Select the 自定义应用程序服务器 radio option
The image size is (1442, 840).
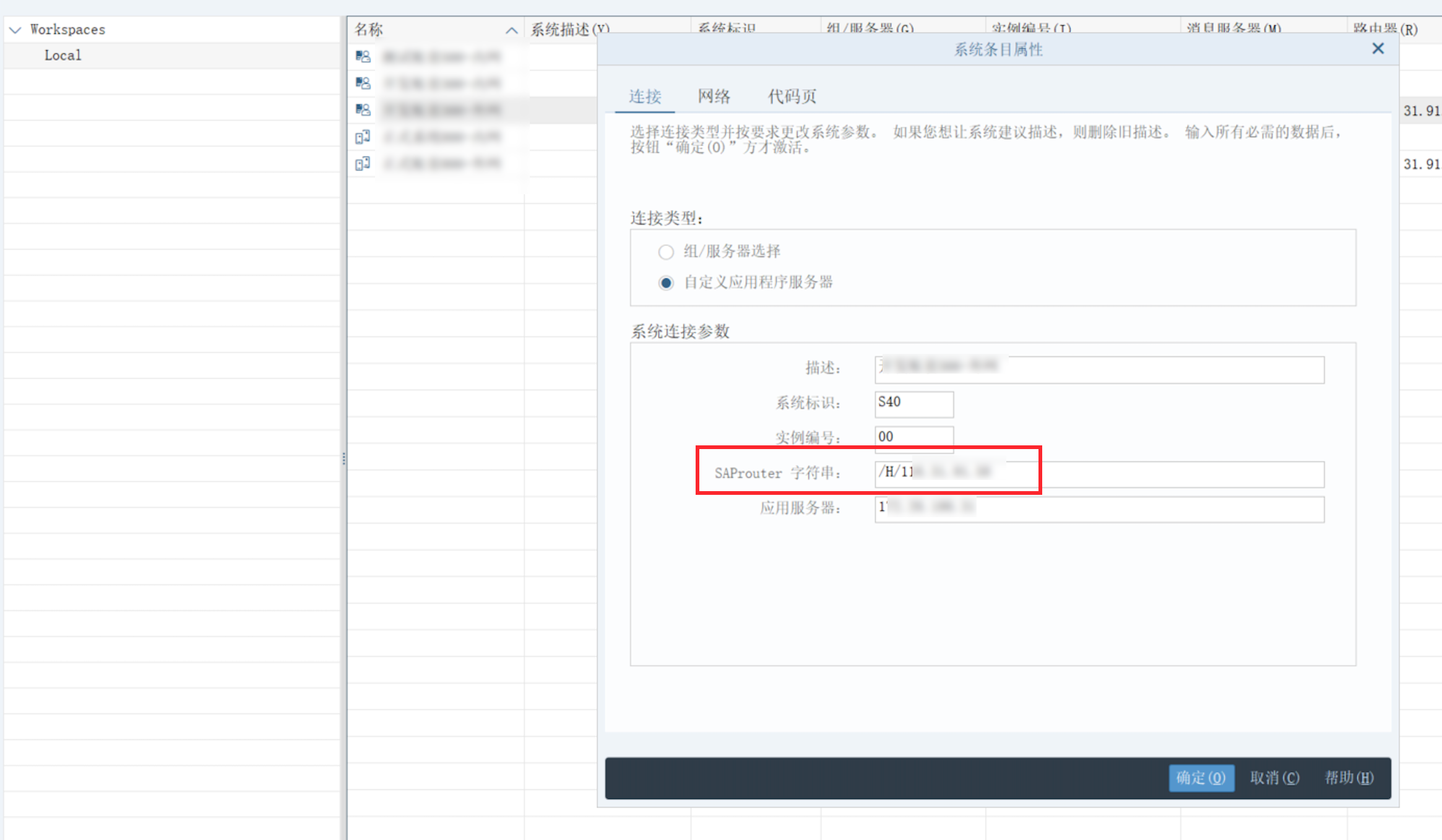666,283
